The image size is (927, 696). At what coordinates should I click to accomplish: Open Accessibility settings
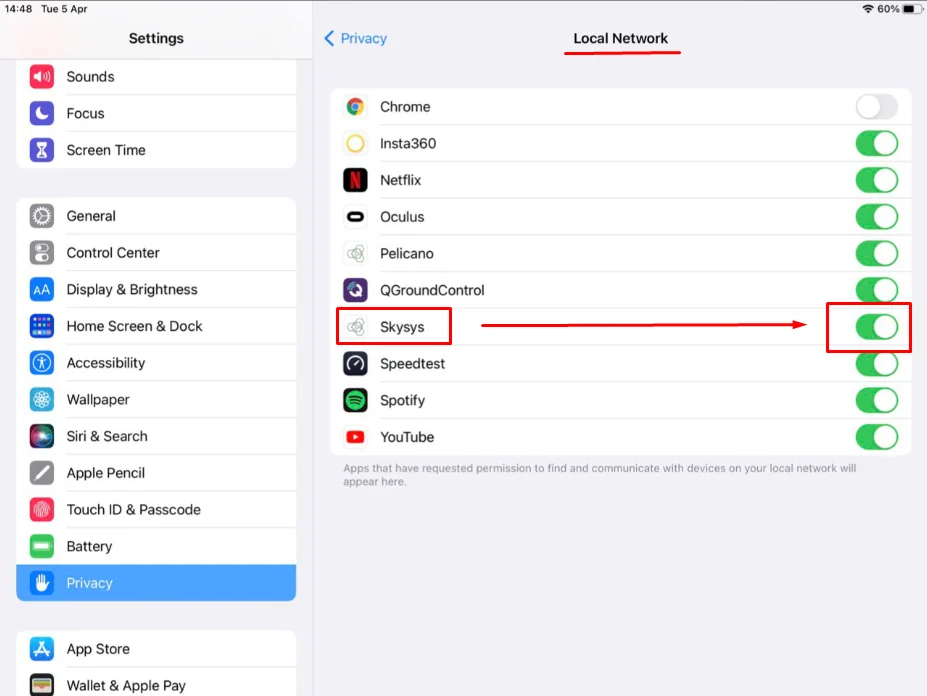tap(156, 363)
